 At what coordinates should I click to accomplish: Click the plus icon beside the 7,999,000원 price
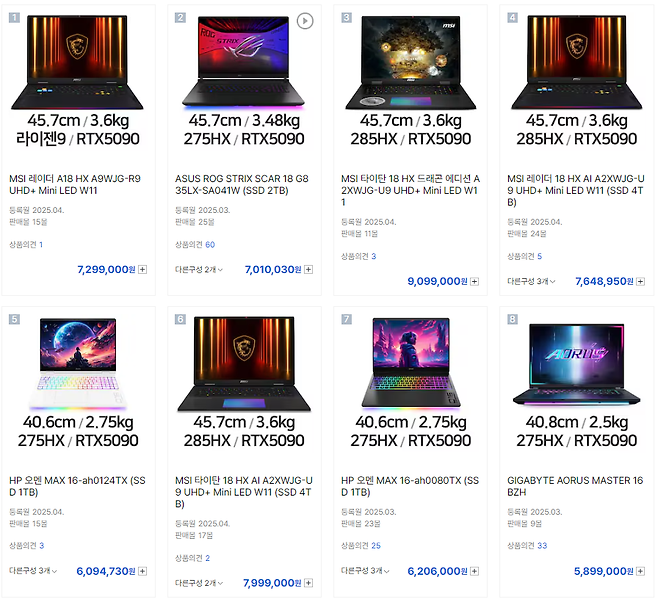(308, 583)
